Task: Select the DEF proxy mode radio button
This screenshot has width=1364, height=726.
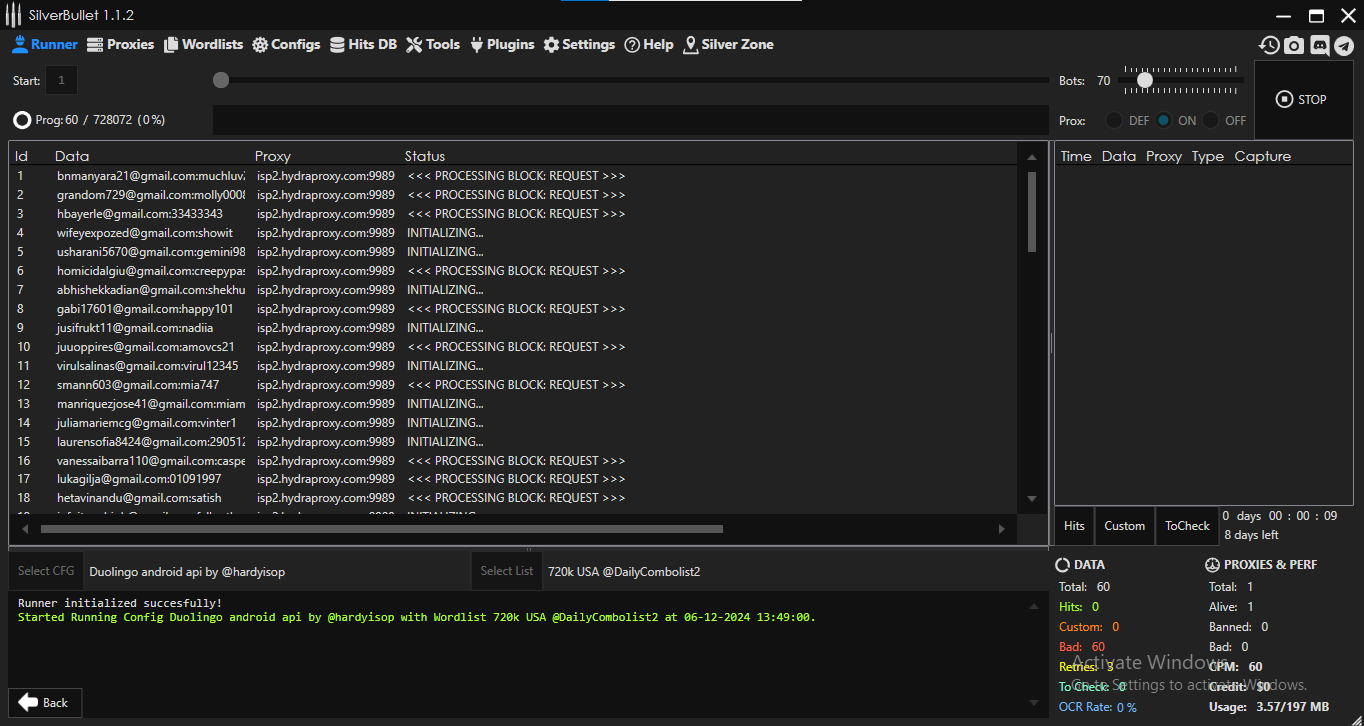Action: pos(1114,120)
